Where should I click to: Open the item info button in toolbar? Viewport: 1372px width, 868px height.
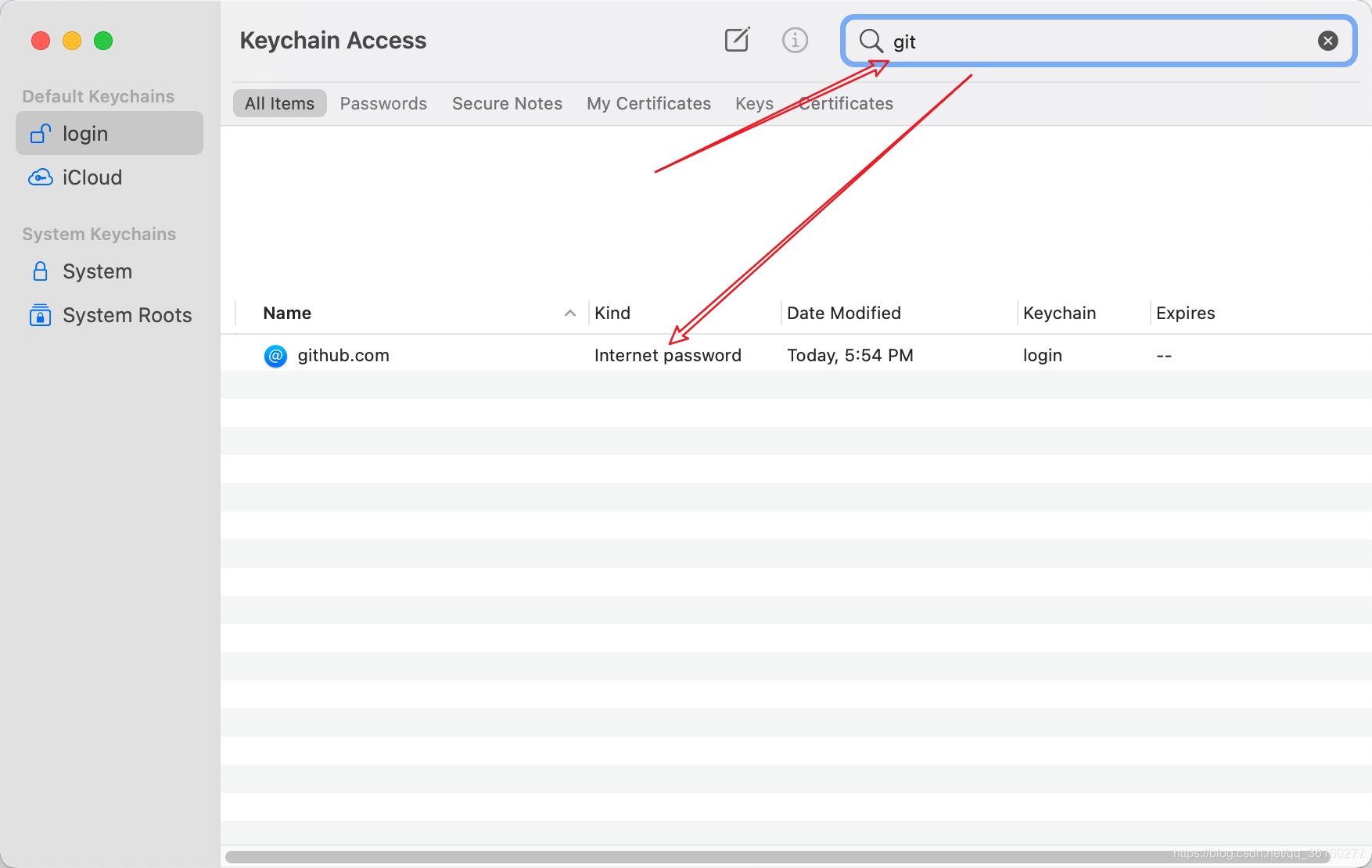(x=795, y=40)
